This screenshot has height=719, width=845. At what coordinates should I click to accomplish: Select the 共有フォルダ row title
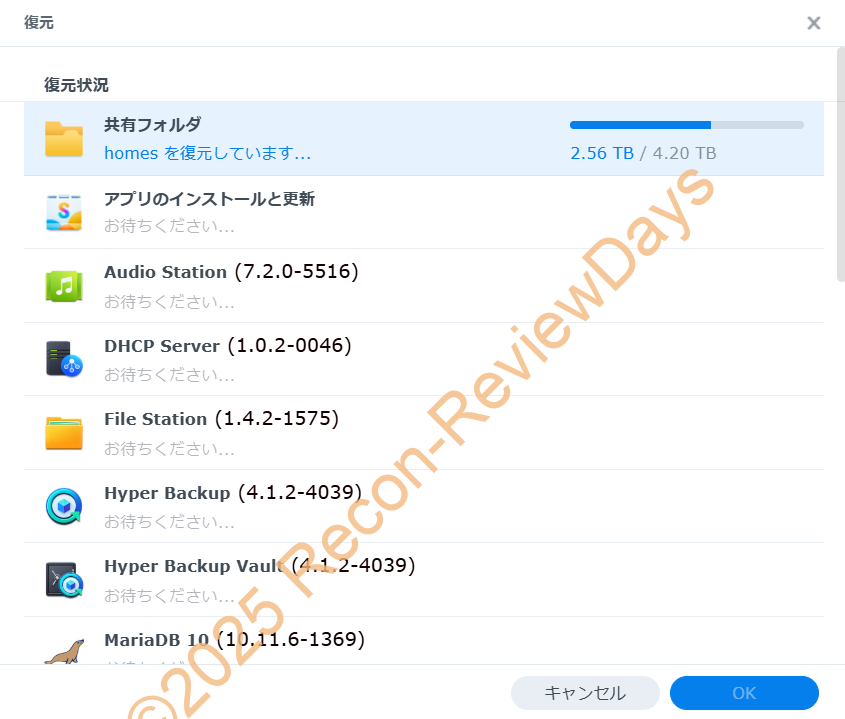(x=152, y=125)
